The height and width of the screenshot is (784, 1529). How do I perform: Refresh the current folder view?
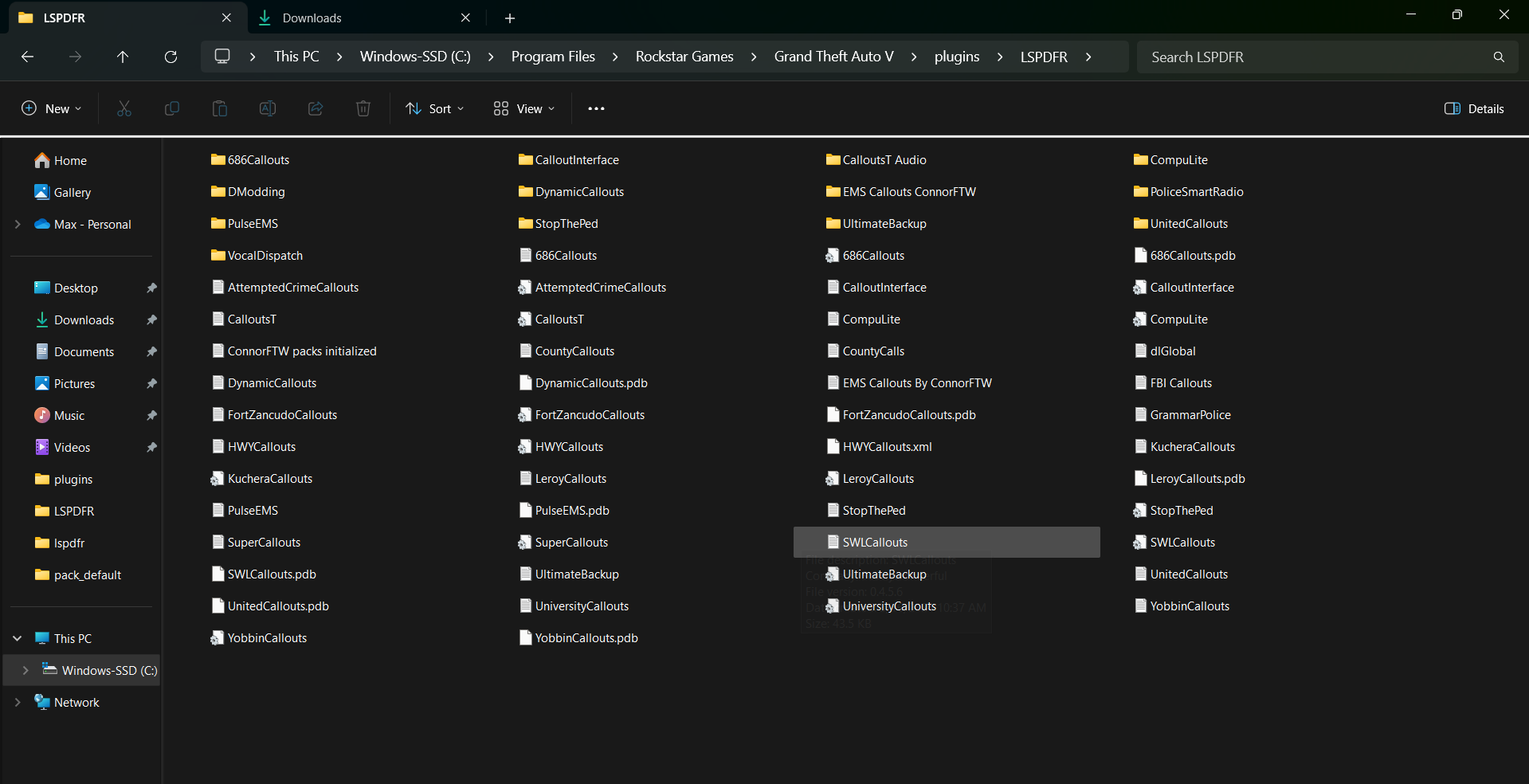point(171,57)
